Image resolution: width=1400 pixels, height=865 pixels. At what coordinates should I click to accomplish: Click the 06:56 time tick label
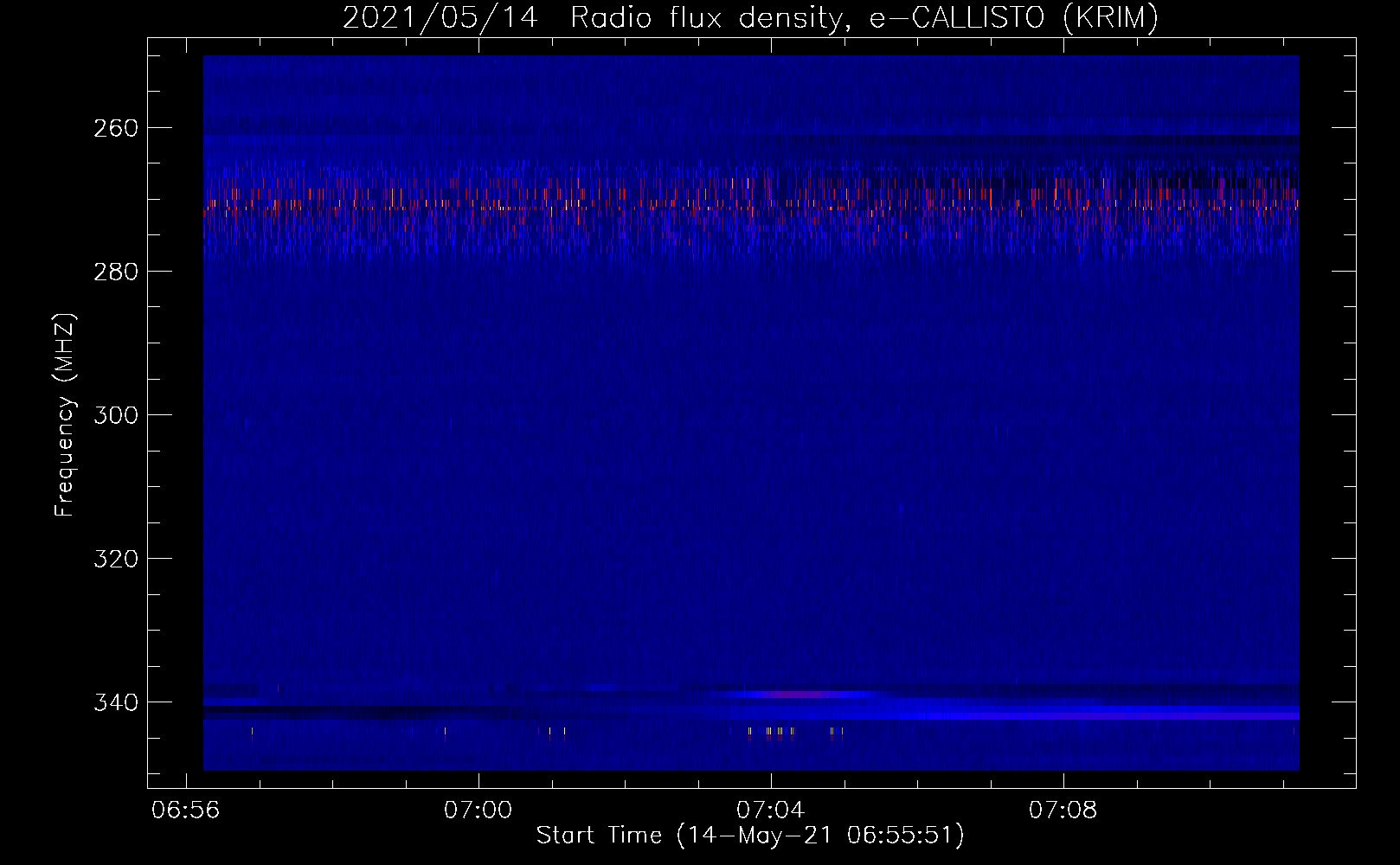[185, 811]
